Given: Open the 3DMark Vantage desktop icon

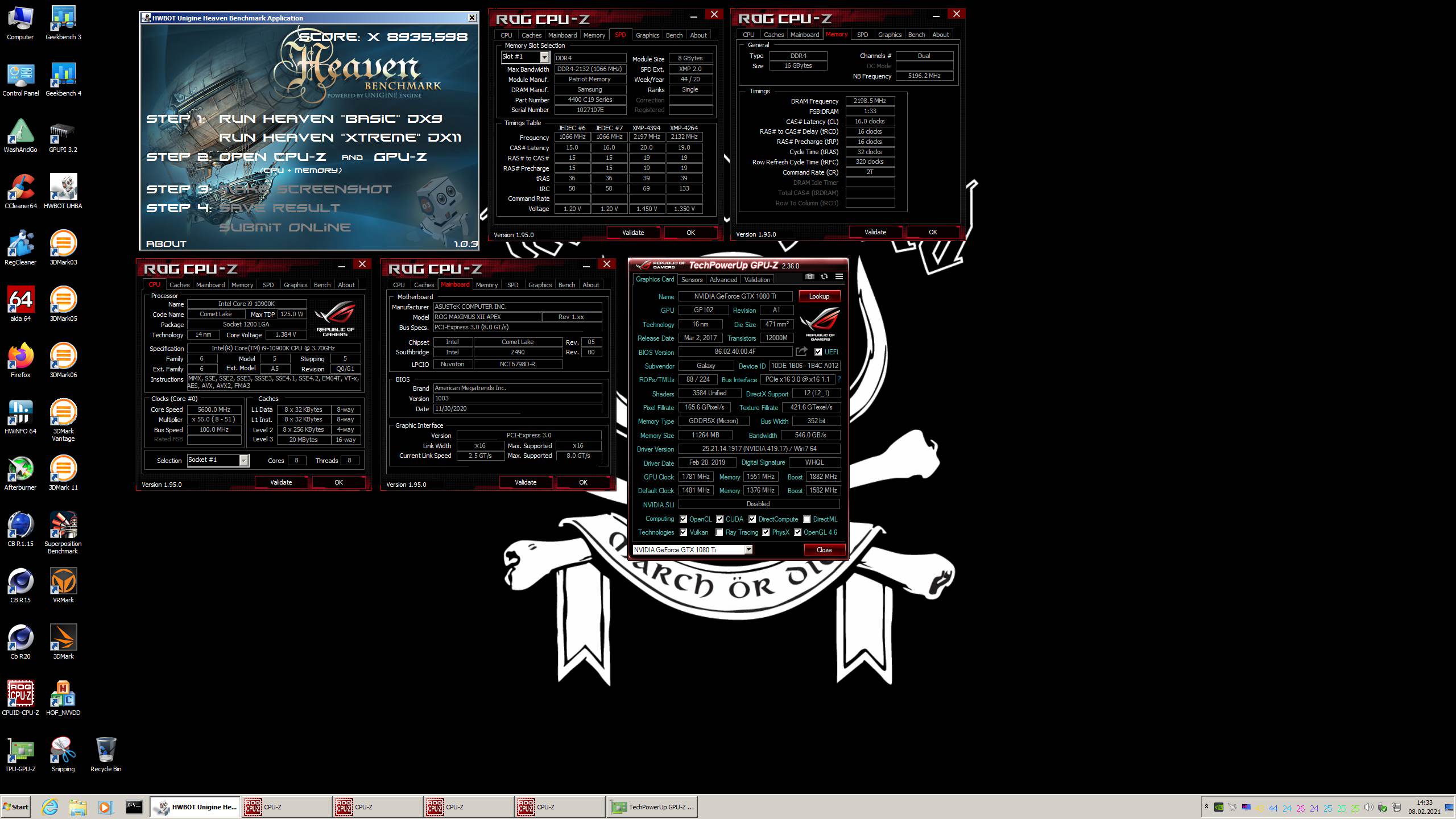Looking at the screenshot, I should tap(63, 421).
